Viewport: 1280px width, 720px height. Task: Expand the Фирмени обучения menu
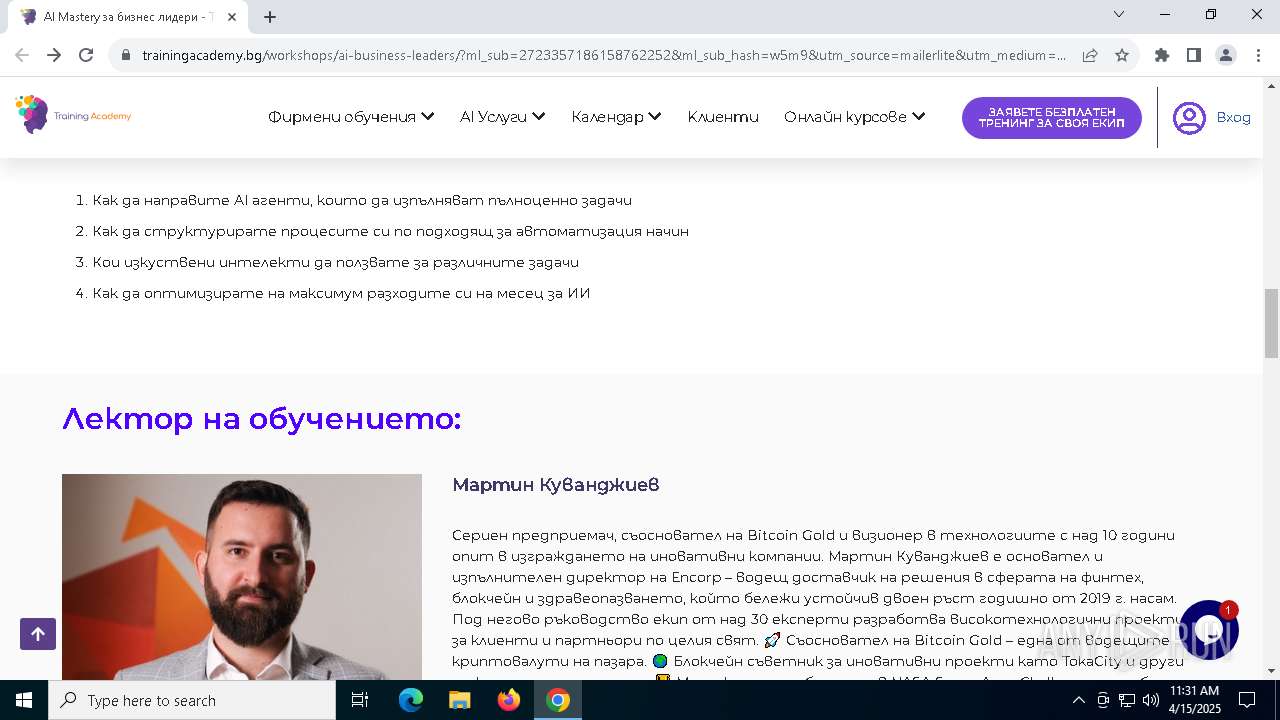click(351, 117)
